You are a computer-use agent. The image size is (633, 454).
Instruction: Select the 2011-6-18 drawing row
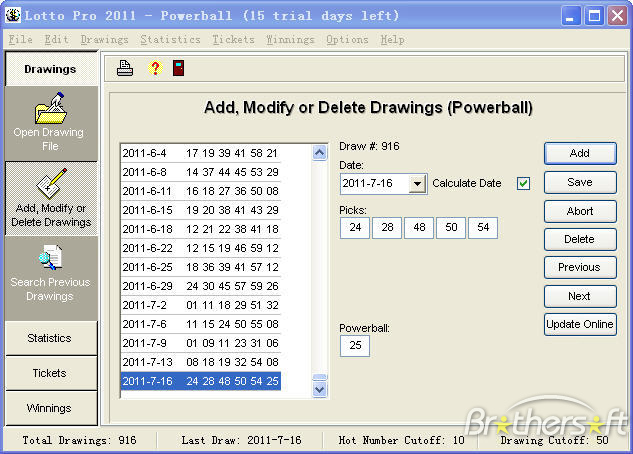tap(201, 229)
